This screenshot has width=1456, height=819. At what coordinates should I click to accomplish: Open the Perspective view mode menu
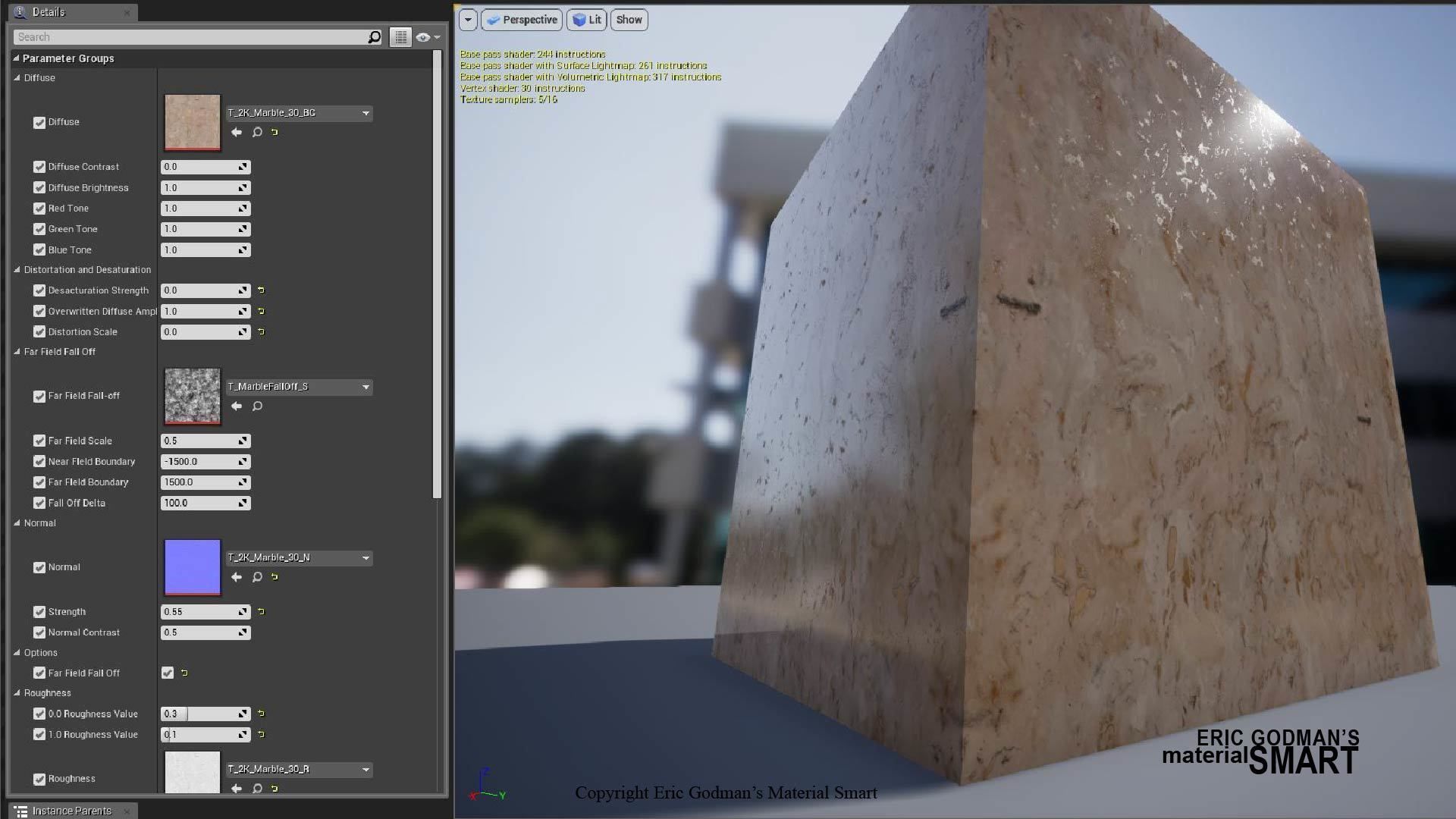522,20
